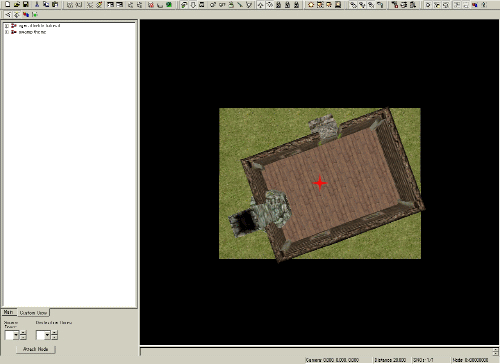Image resolution: width=500 pixels, height=364 pixels.
Task: Switch to the Custom View tab
Action: point(33,313)
